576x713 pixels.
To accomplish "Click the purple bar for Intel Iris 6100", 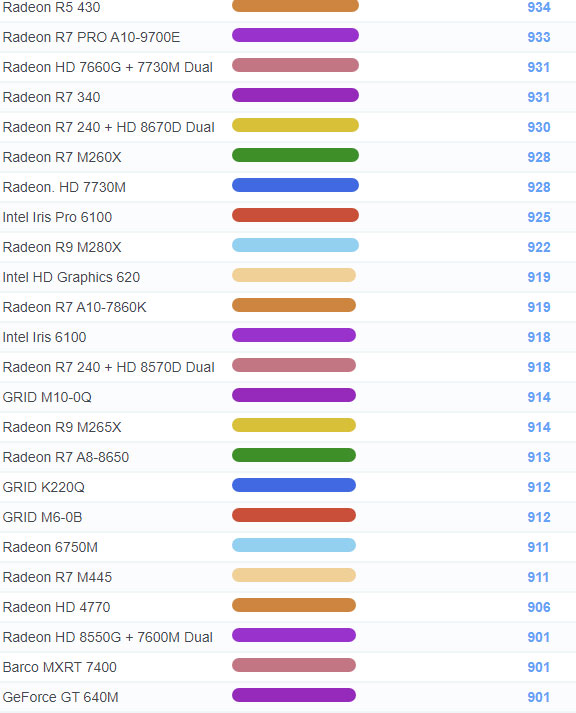I will [x=294, y=335].
